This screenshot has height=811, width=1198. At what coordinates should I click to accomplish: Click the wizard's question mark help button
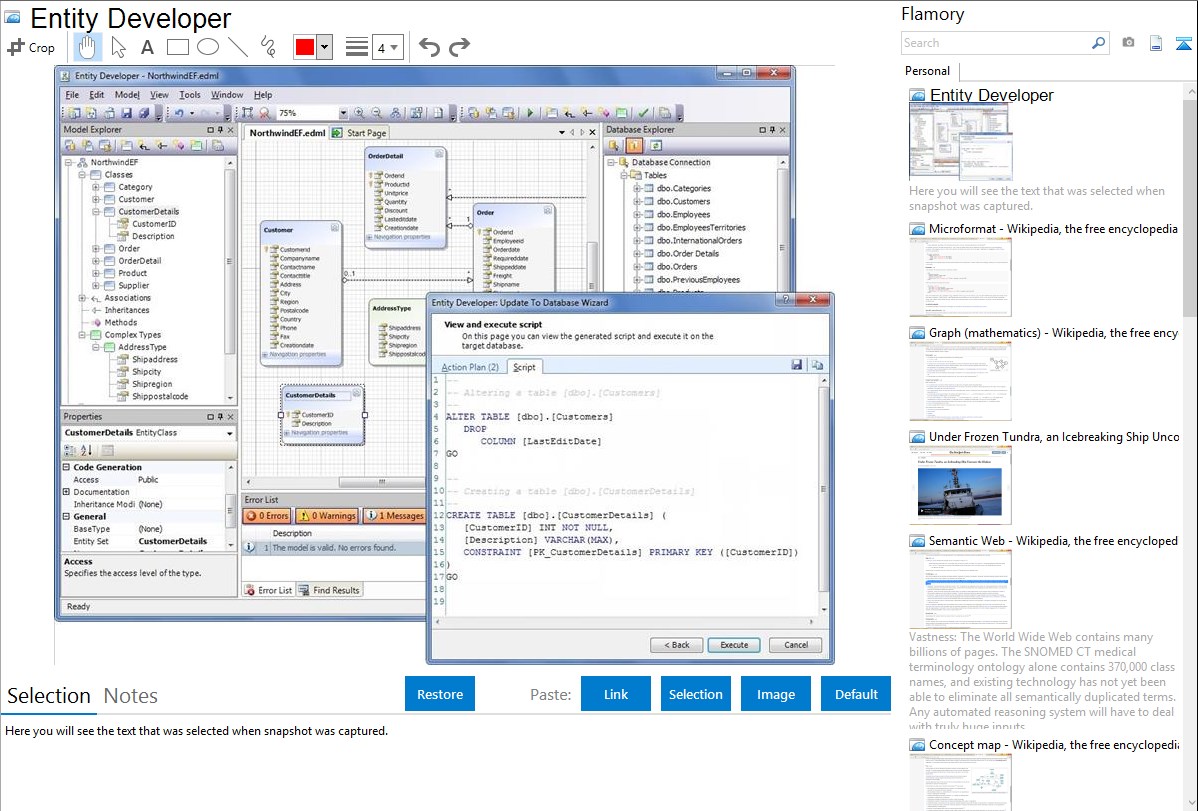pyautogui.click(x=785, y=300)
